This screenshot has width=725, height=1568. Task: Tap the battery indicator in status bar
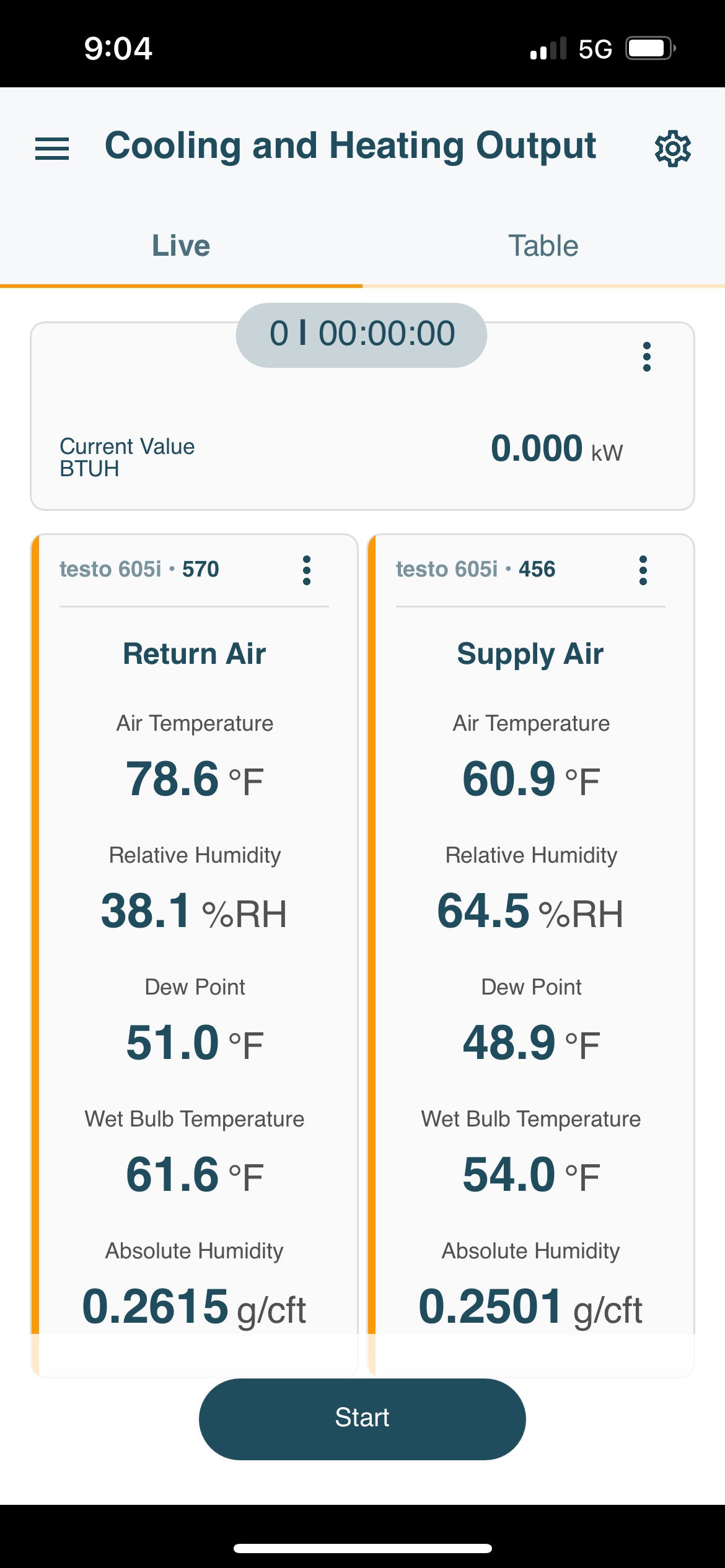pyautogui.click(x=650, y=48)
